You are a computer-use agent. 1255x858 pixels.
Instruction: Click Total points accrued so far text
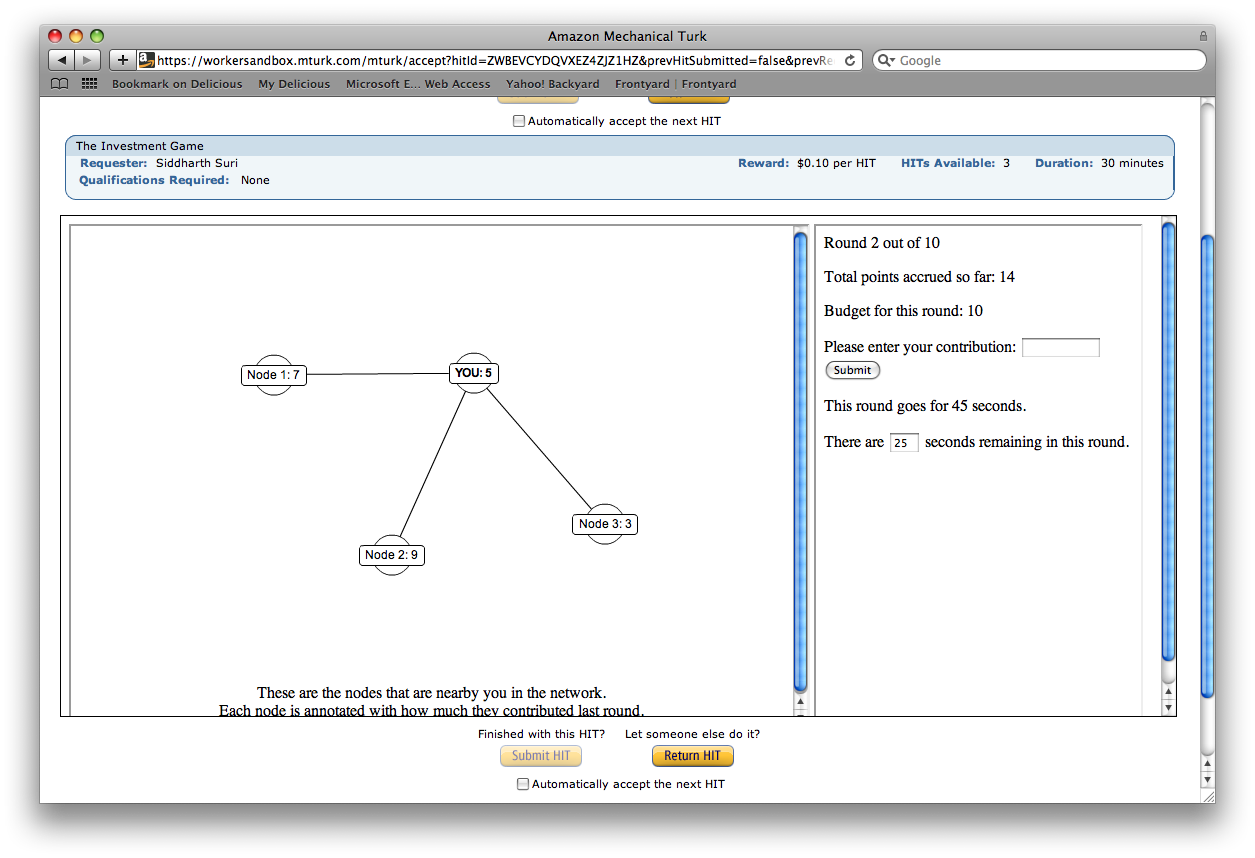coord(919,277)
